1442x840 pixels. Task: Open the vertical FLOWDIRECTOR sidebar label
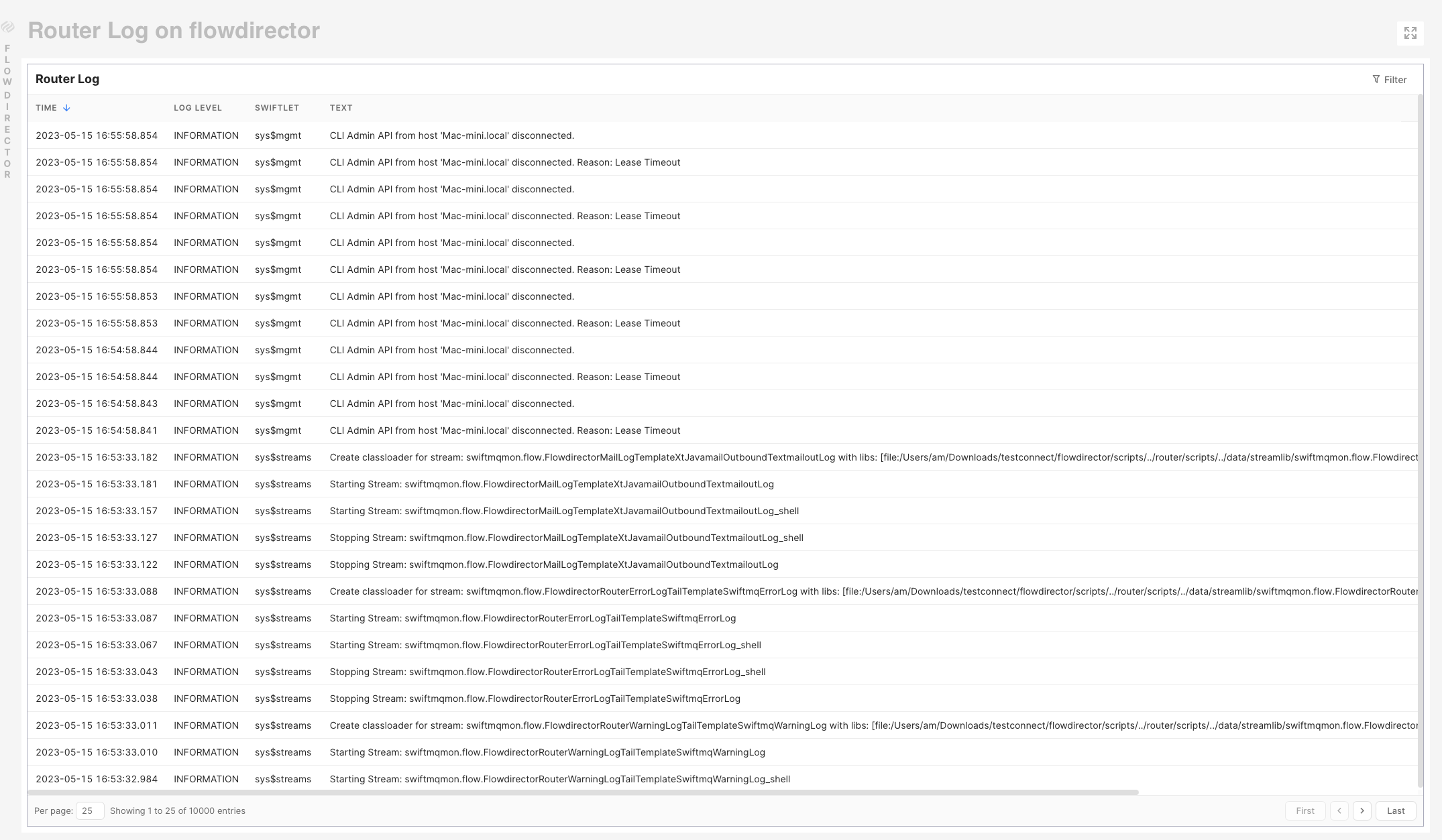click(7, 111)
